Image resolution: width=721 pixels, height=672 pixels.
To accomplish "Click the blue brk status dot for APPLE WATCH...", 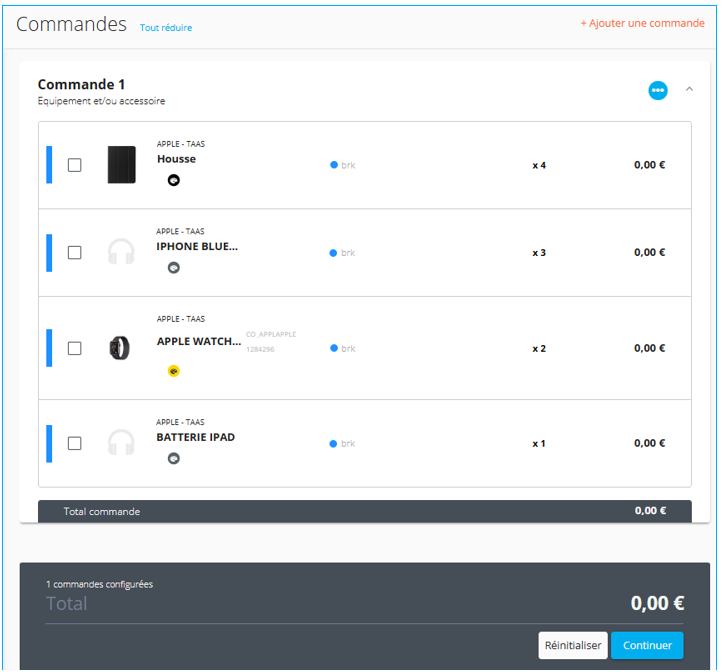I will [x=334, y=348].
